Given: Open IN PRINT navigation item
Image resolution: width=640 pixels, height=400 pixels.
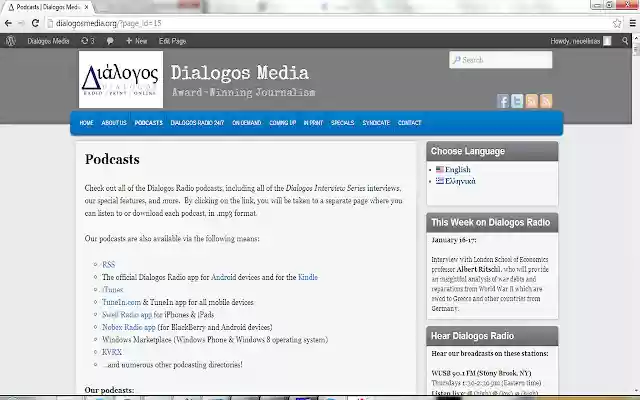Looking at the screenshot, I should pyautogui.click(x=313, y=123).
